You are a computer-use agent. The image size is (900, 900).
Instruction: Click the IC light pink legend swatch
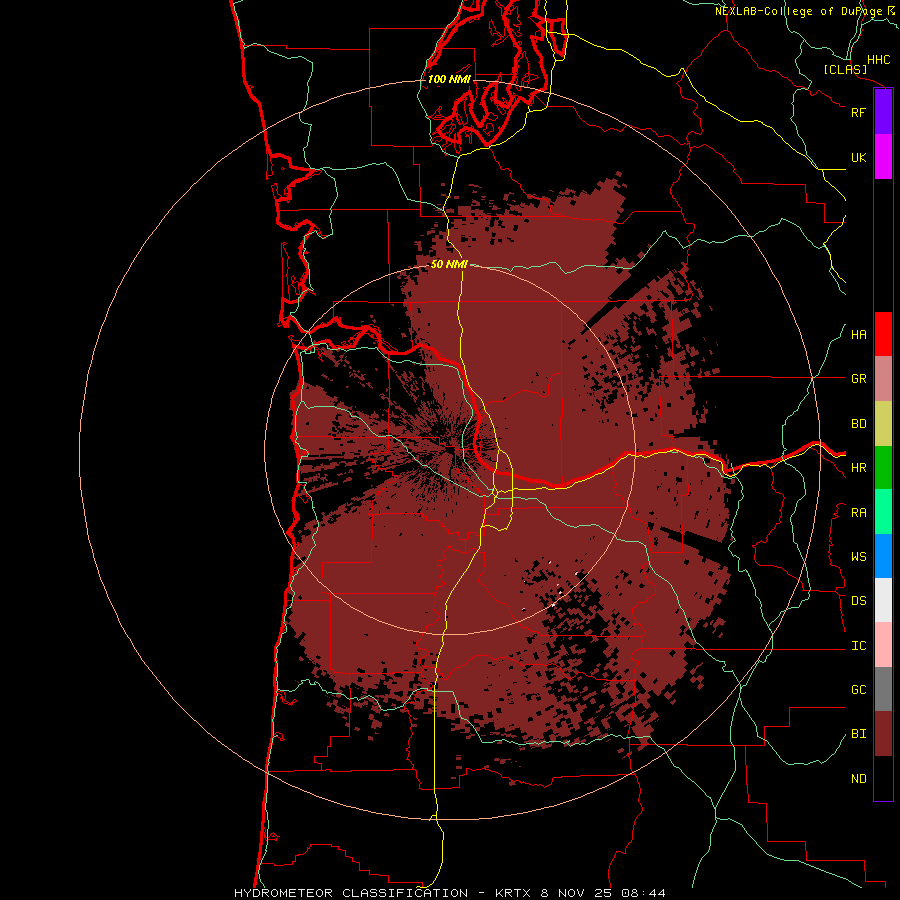pos(883,645)
